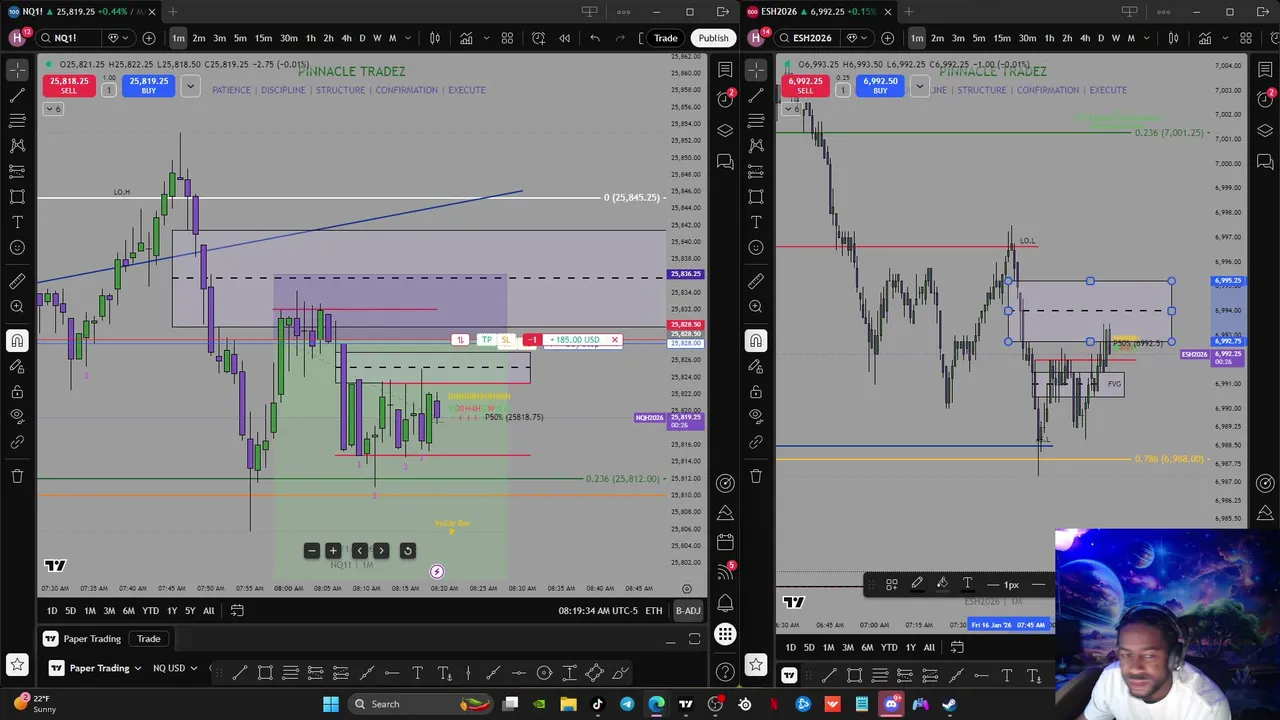
Task: Undo last action in NQ1! window
Action: [595, 38]
